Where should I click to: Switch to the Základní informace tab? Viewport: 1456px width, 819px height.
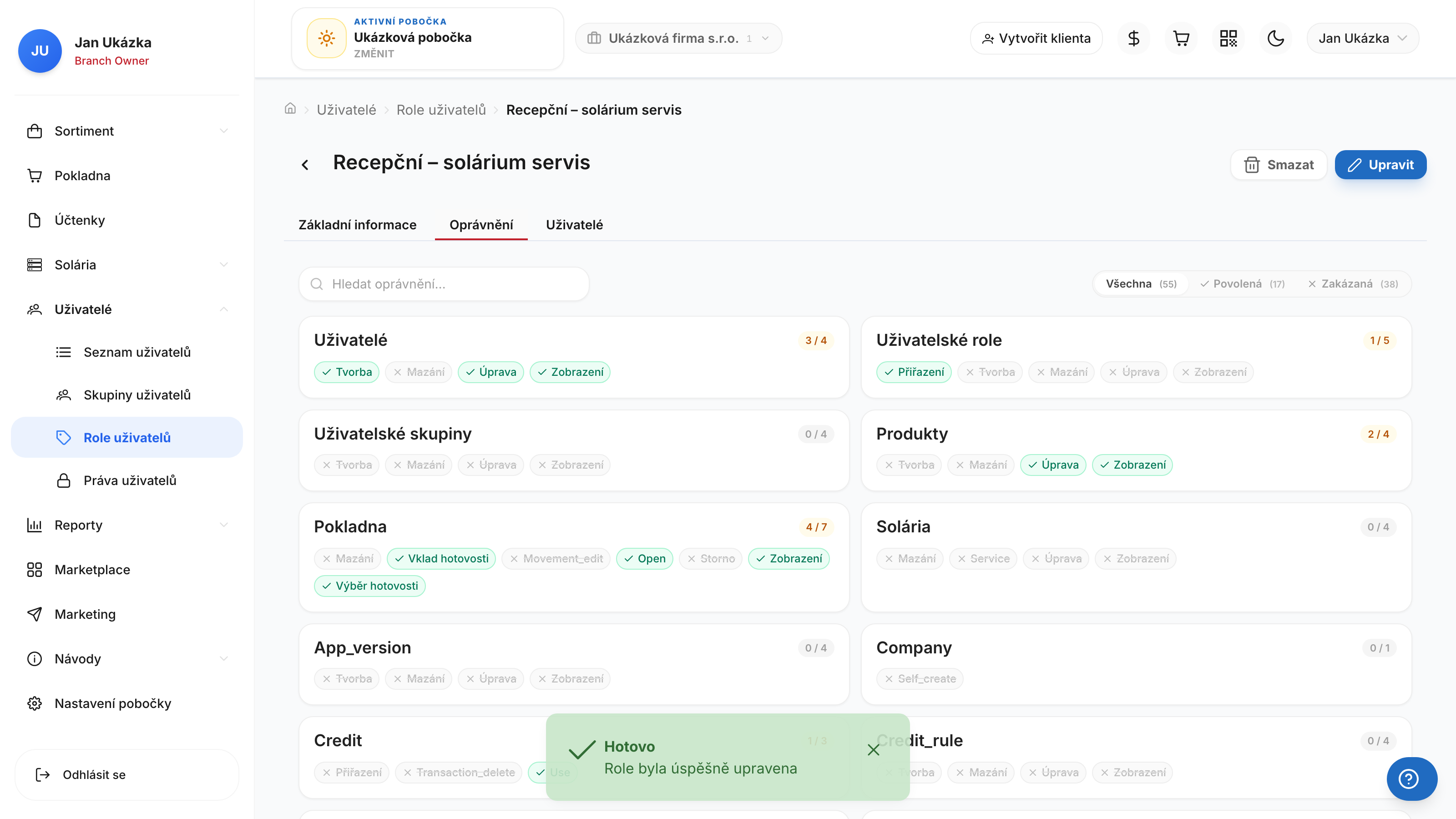click(357, 225)
